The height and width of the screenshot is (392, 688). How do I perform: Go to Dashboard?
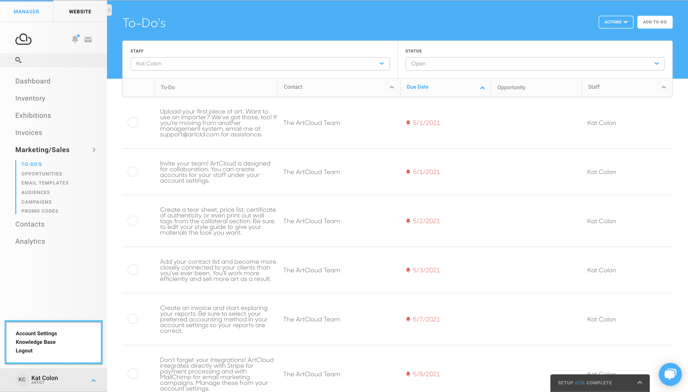[x=33, y=81]
